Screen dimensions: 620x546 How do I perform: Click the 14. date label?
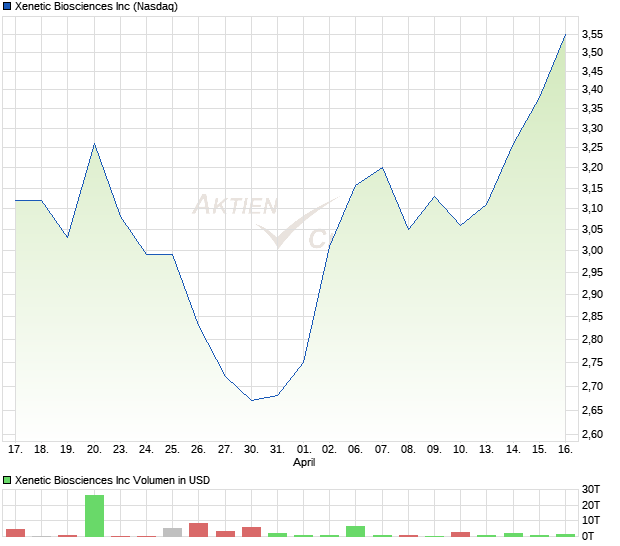[513, 450]
